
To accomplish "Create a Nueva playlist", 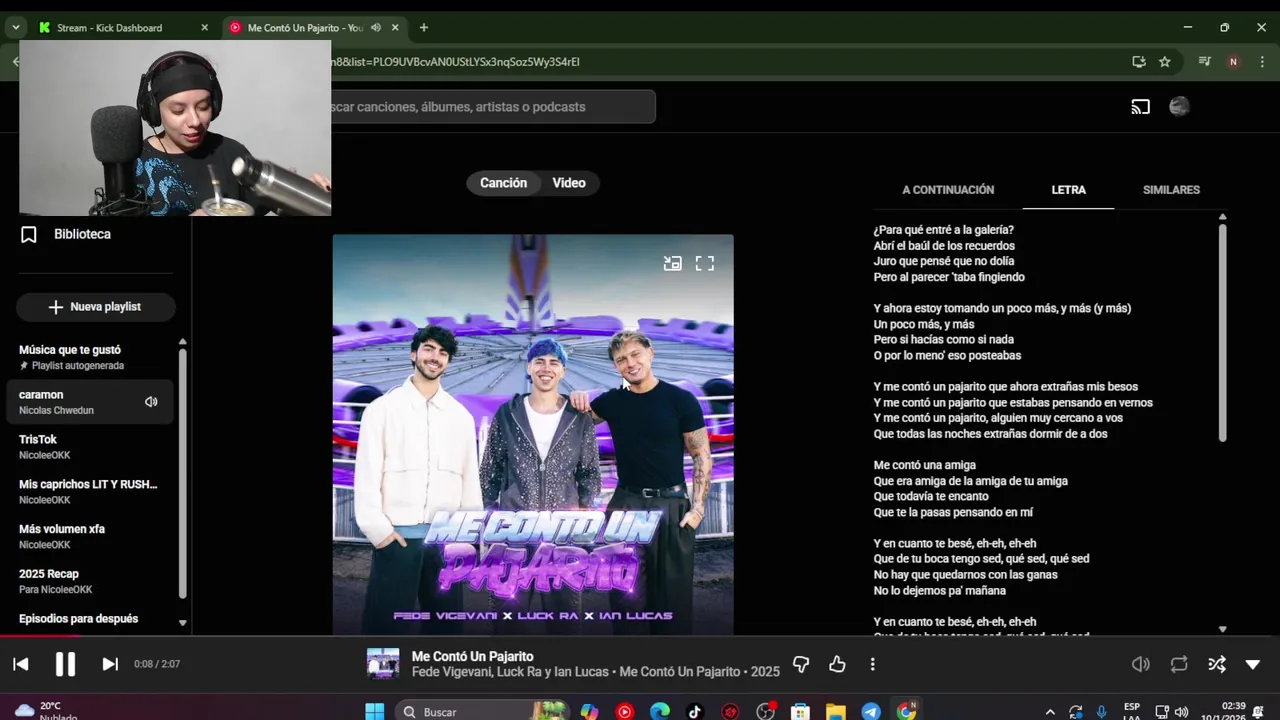I will click(x=96, y=307).
